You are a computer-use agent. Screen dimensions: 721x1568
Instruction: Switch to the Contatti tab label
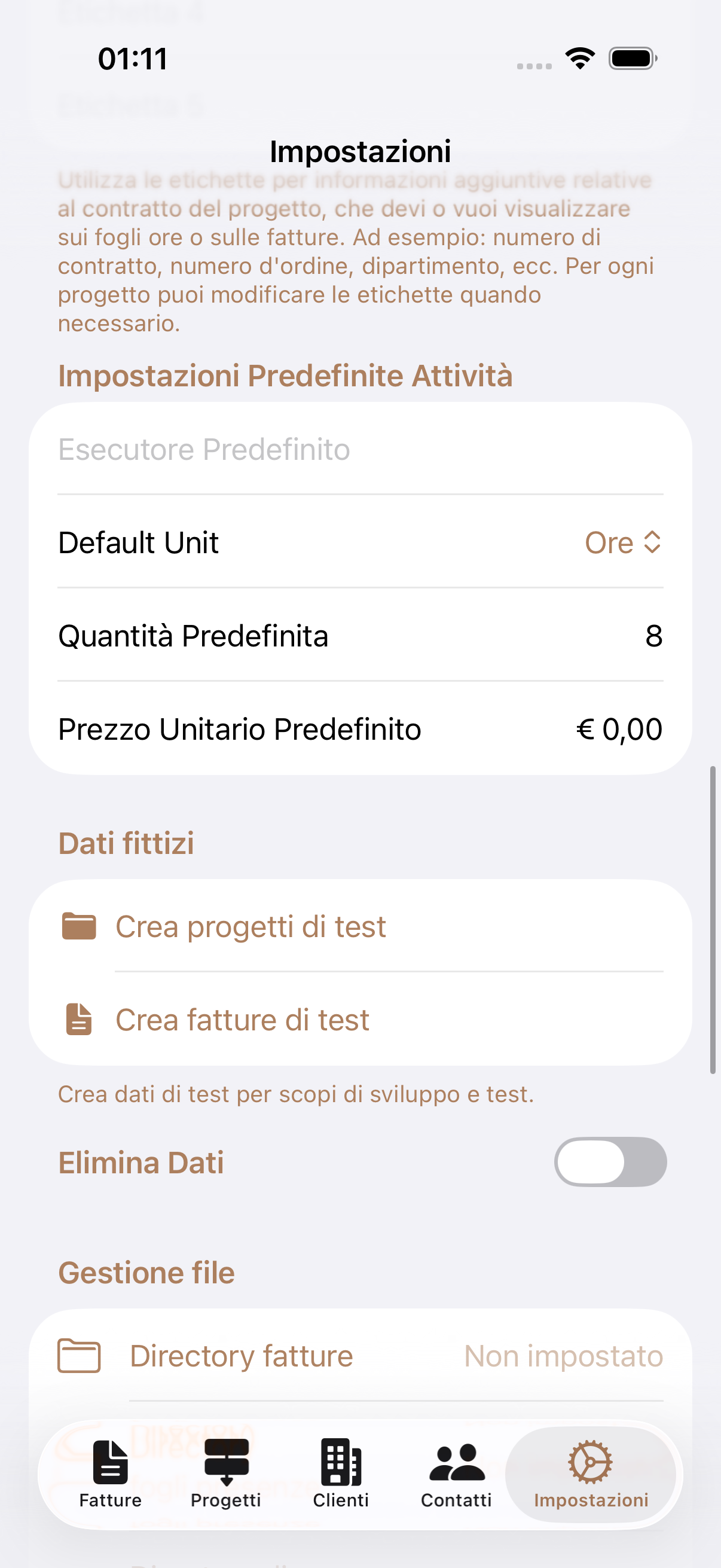tap(456, 1500)
